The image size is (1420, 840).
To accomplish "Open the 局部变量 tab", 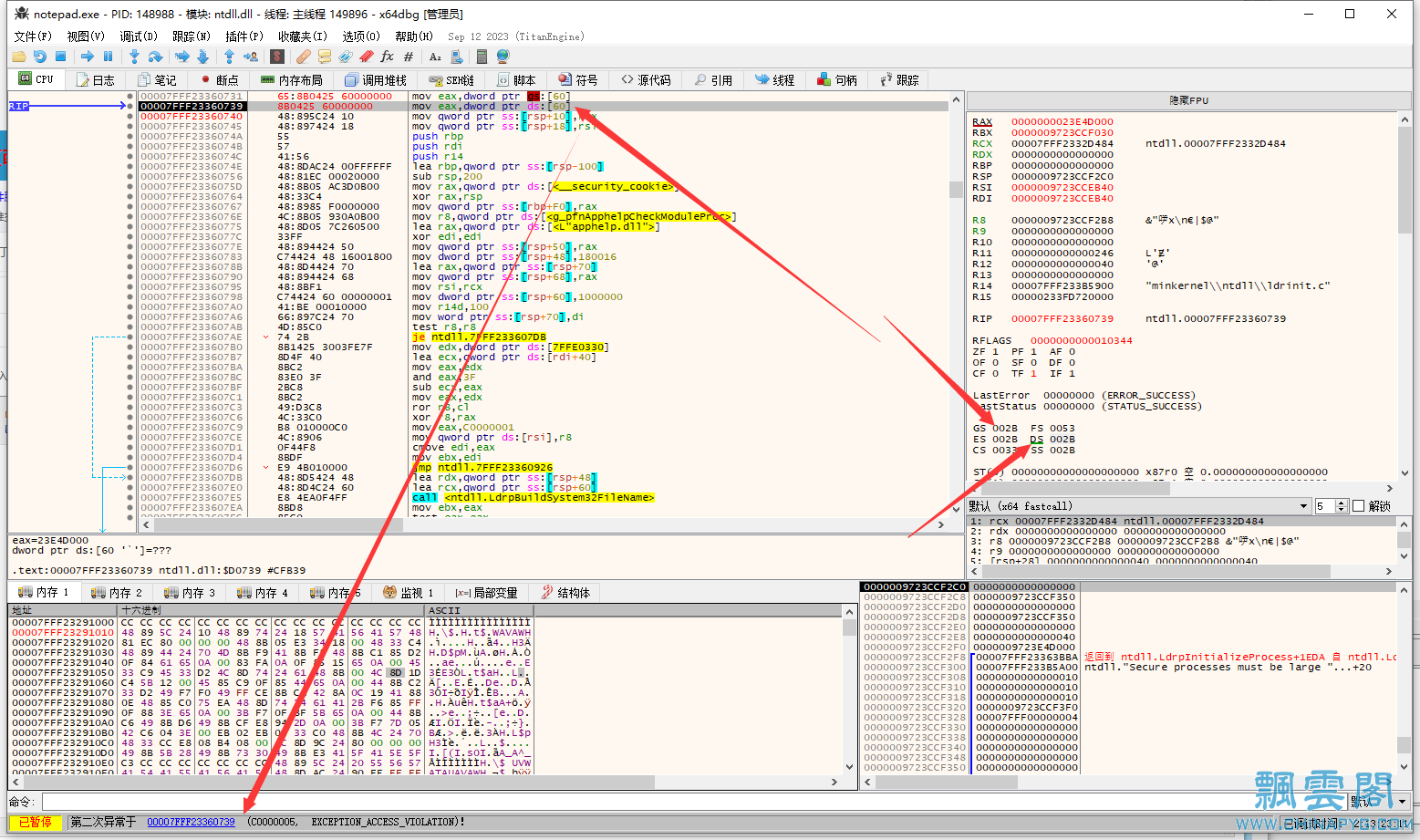I will (487, 593).
